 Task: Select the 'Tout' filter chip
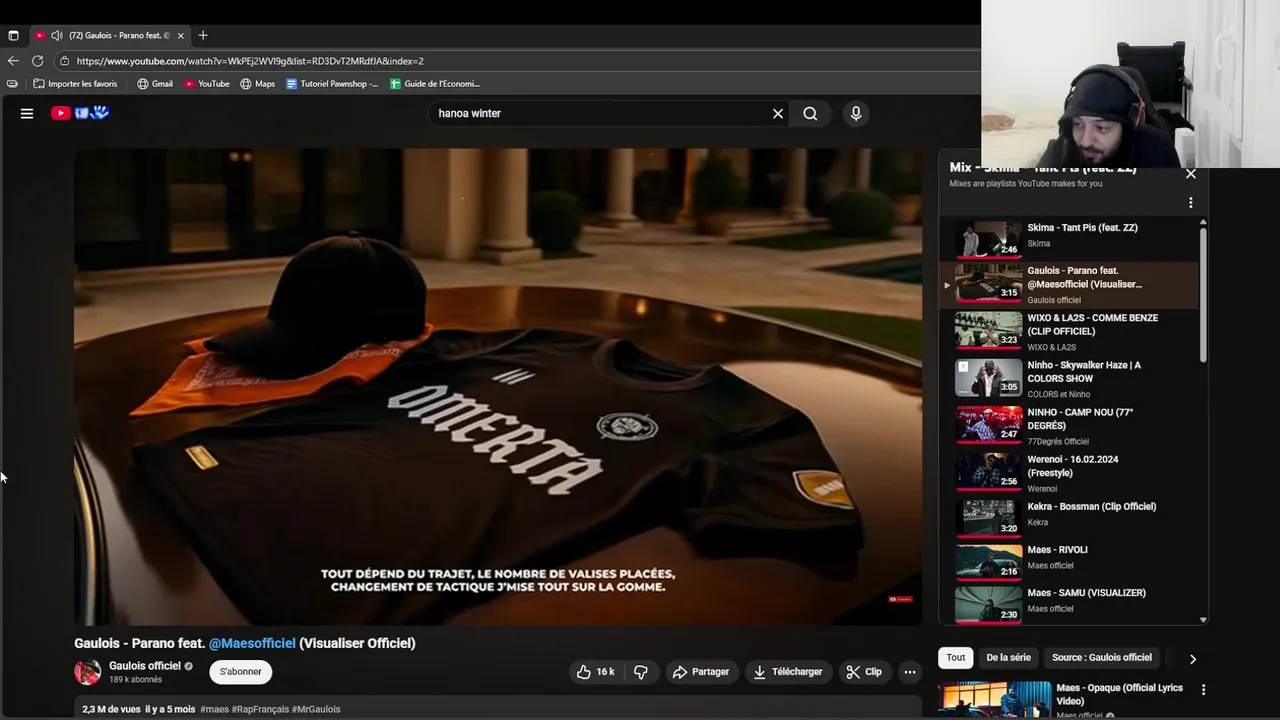956,658
